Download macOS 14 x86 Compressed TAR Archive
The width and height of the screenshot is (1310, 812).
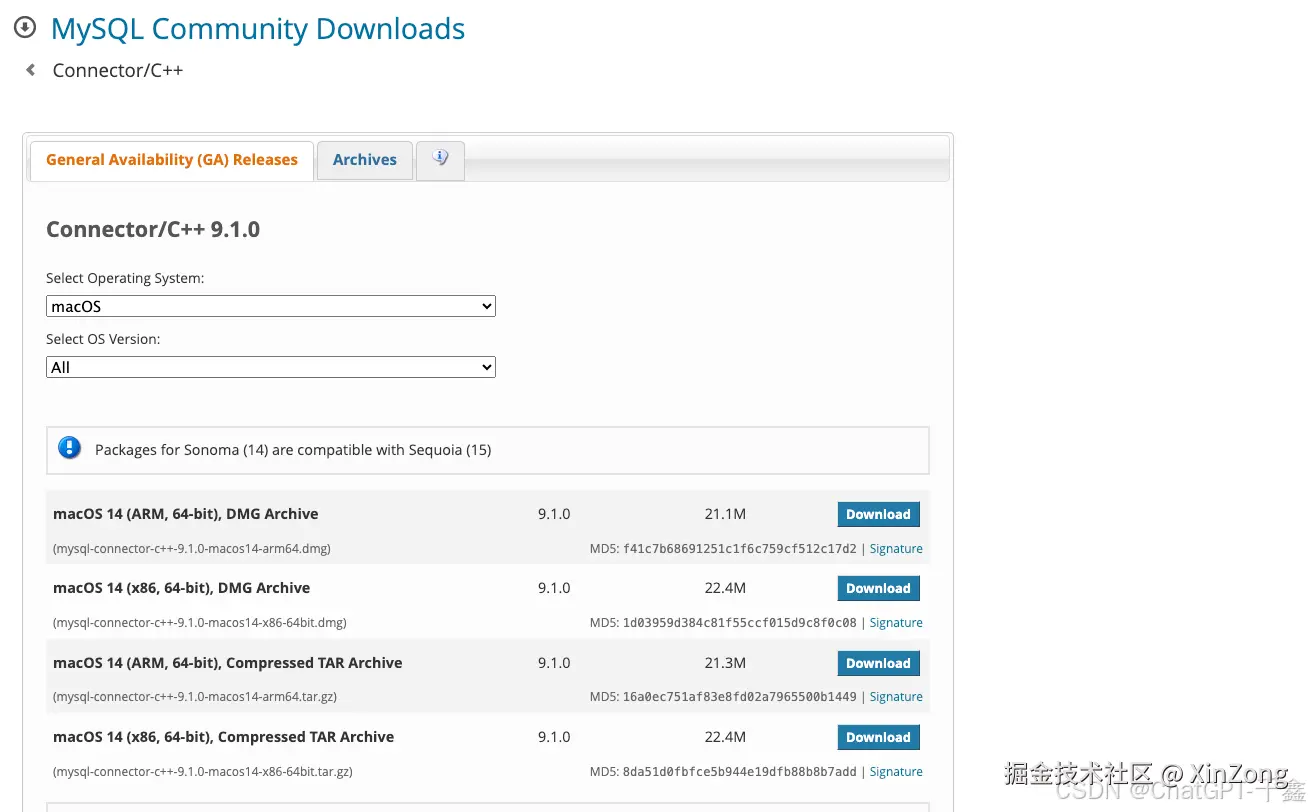878,737
